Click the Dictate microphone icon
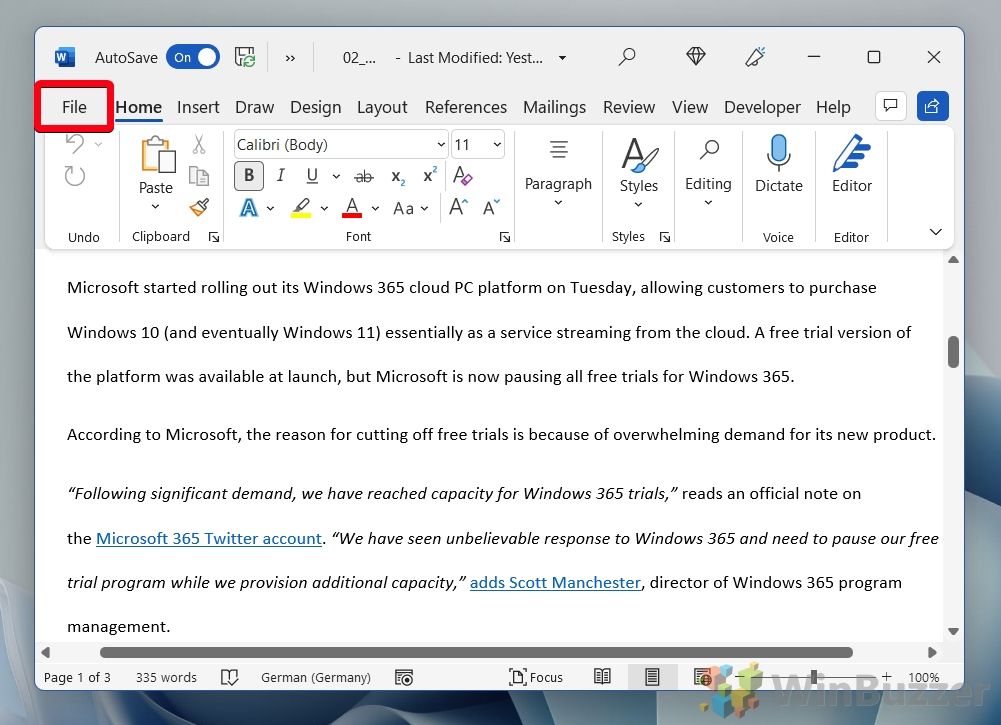 point(779,153)
